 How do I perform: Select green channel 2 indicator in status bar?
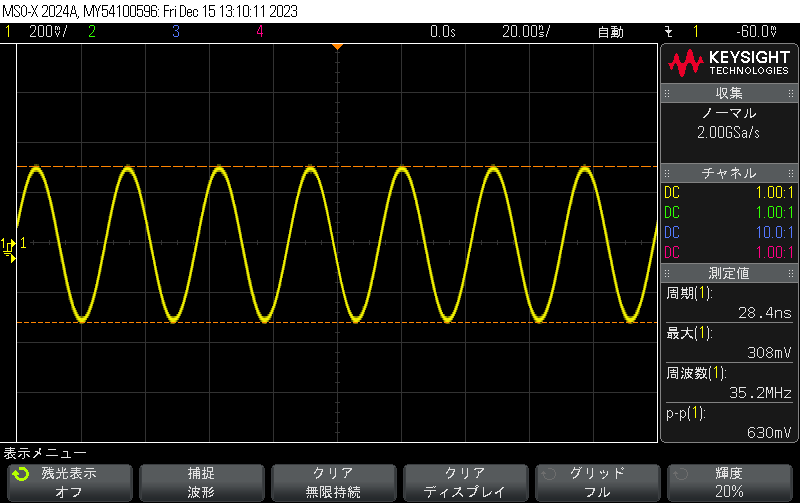92,31
